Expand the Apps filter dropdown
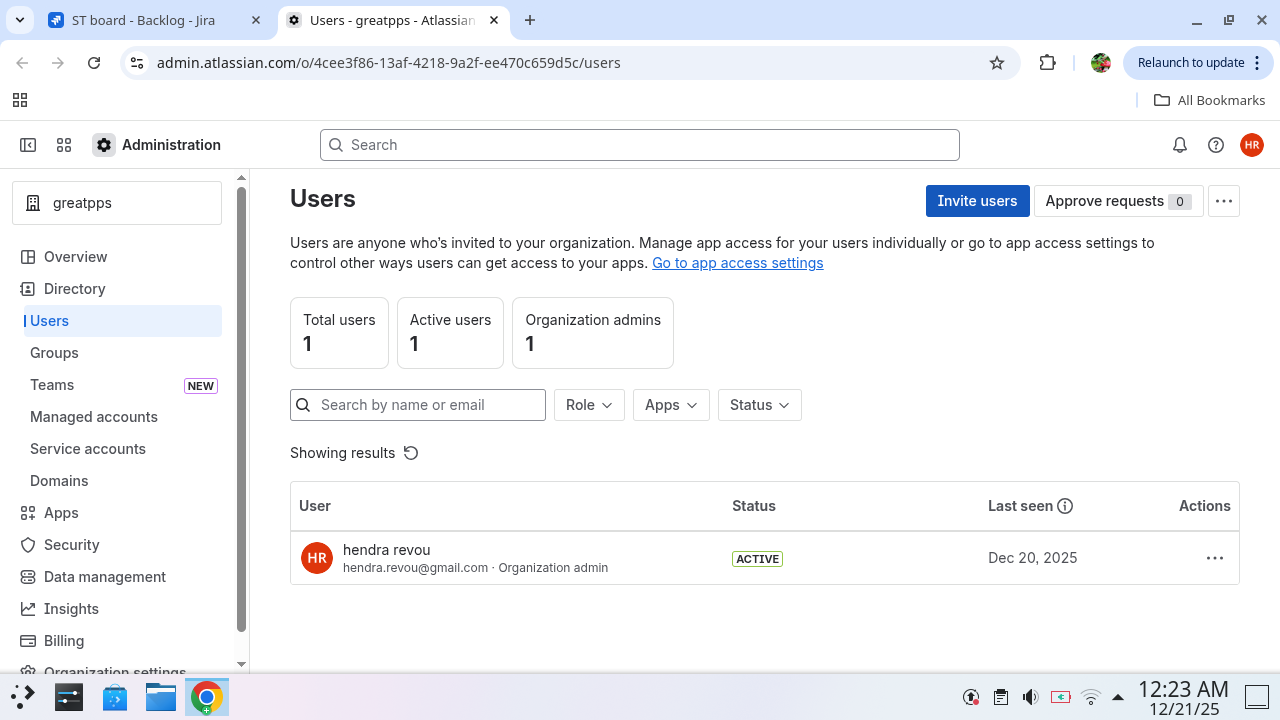Screen dimensions: 1280x720 (671, 405)
